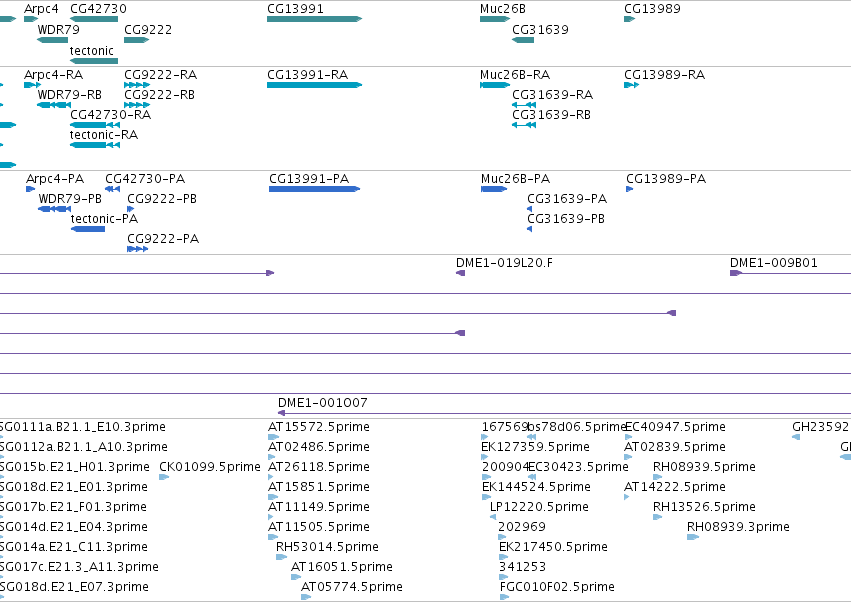Click transcript CG9222-RA

(x=161, y=74)
